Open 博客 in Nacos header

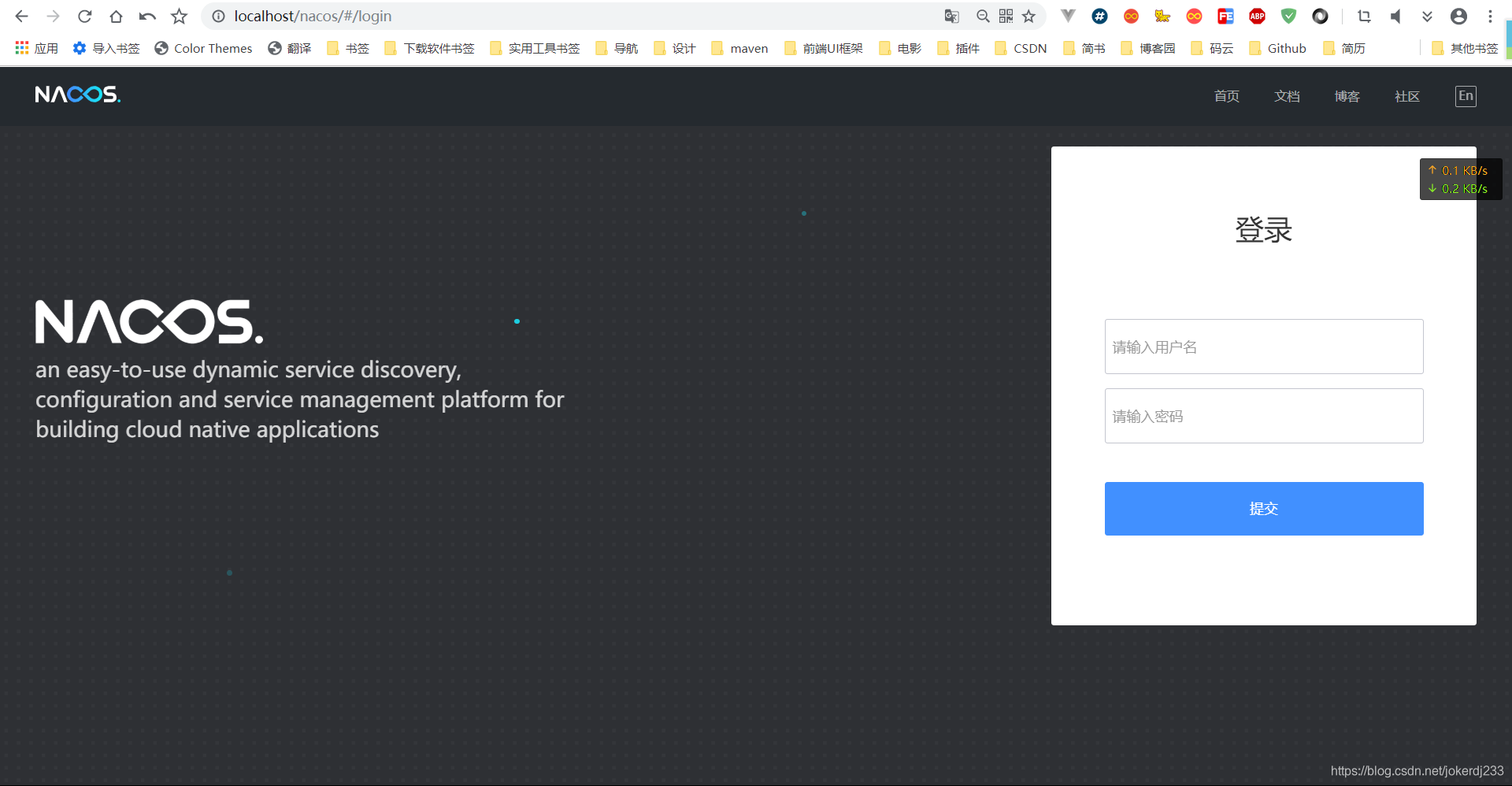(x=1347, y=96)
